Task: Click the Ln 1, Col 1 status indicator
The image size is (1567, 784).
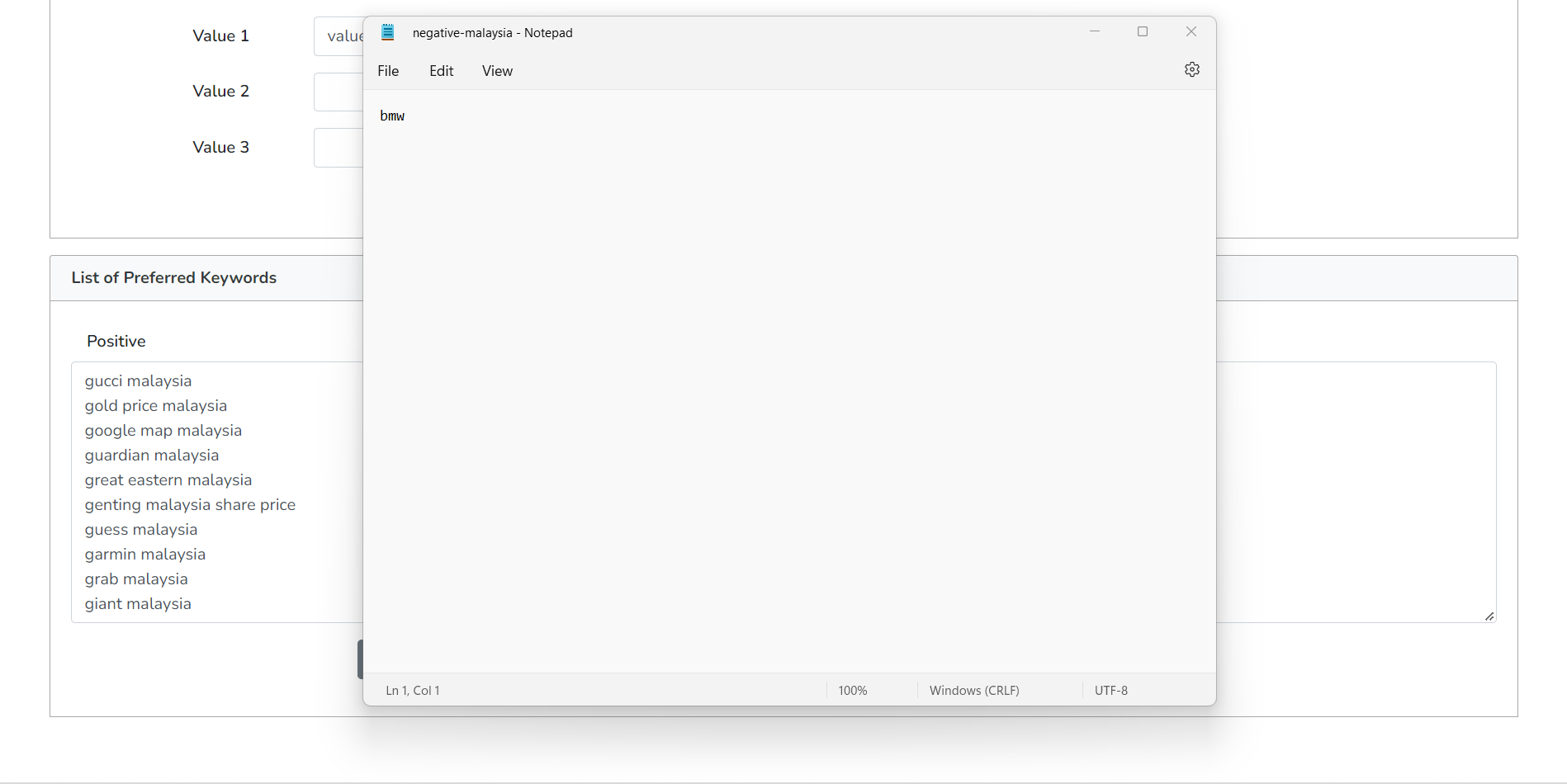Action: point(413,690)
